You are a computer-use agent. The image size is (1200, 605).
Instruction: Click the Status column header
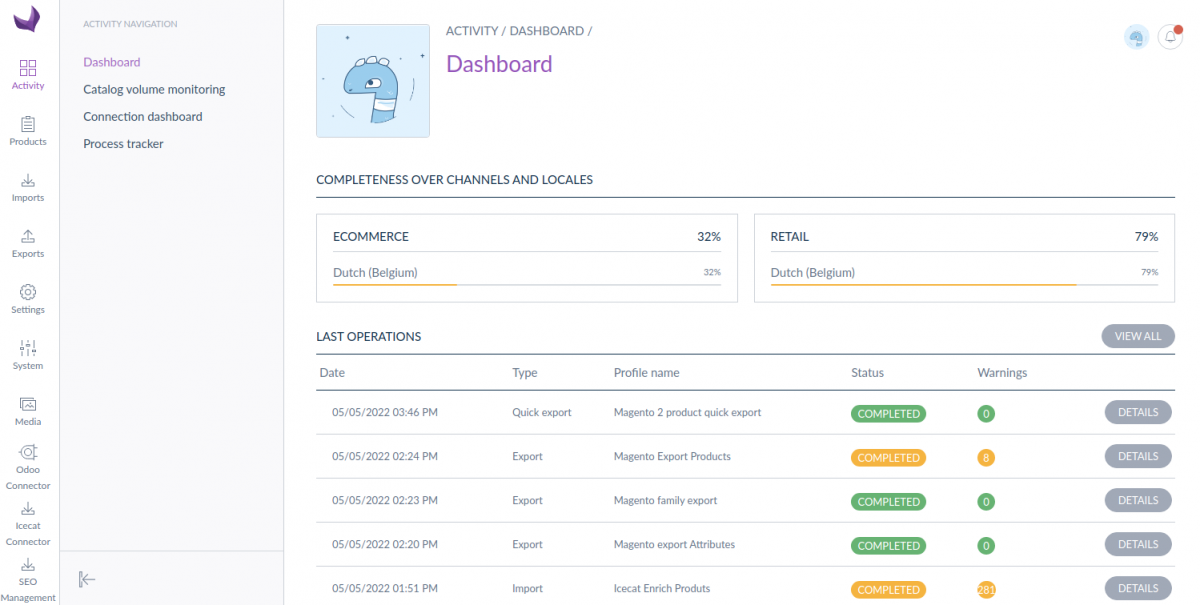pyautogui.click(x=867, y=372)
